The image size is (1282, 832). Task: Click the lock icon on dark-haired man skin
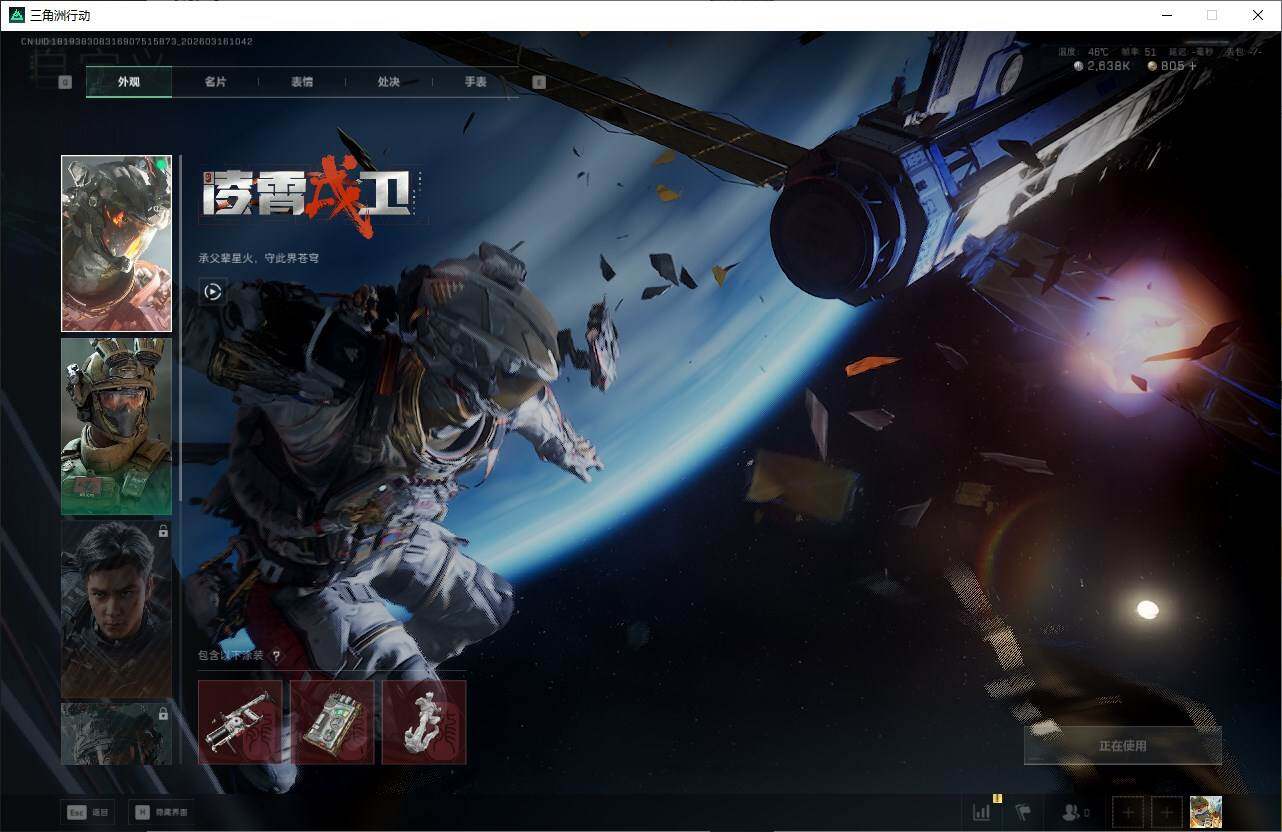163,532
